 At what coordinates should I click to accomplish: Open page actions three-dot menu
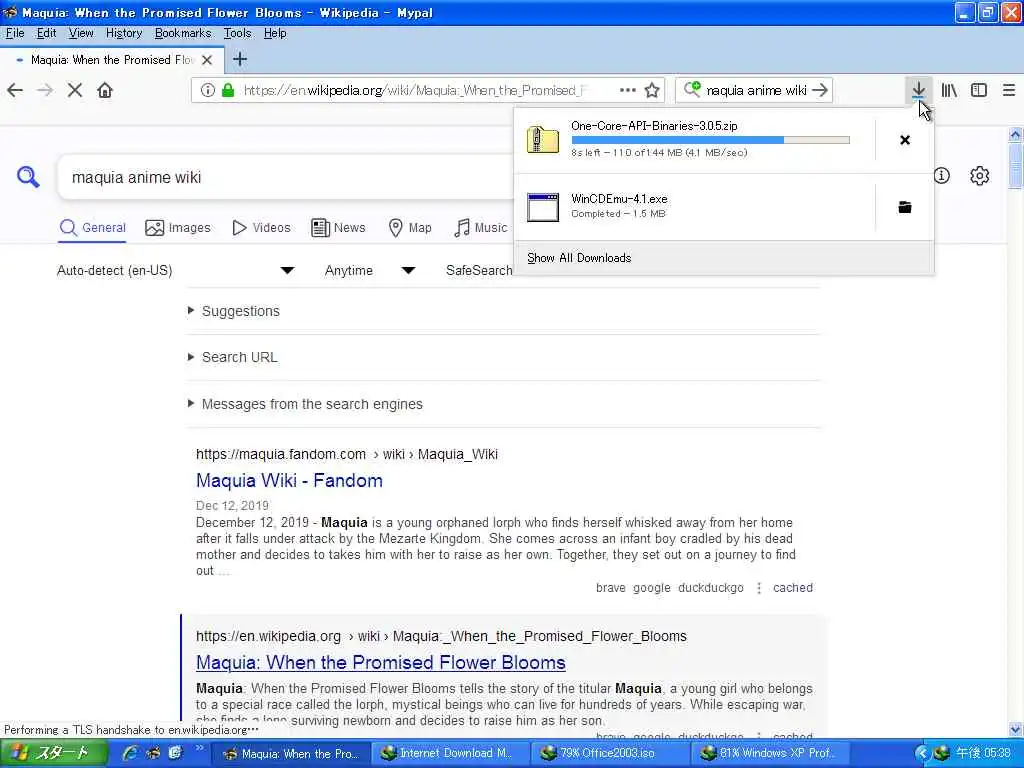pos(628,90)
